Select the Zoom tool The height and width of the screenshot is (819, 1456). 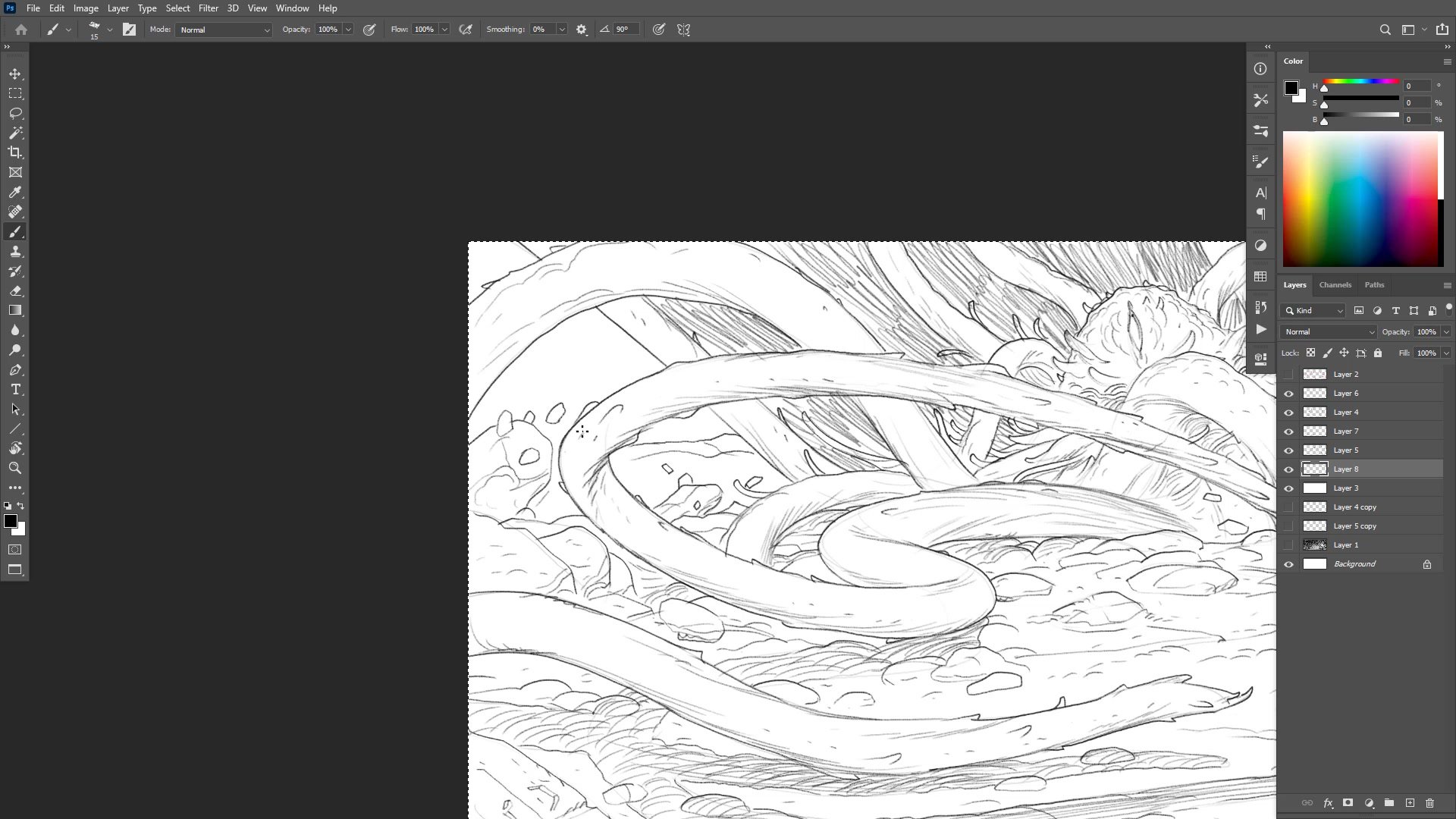[15, 468]
